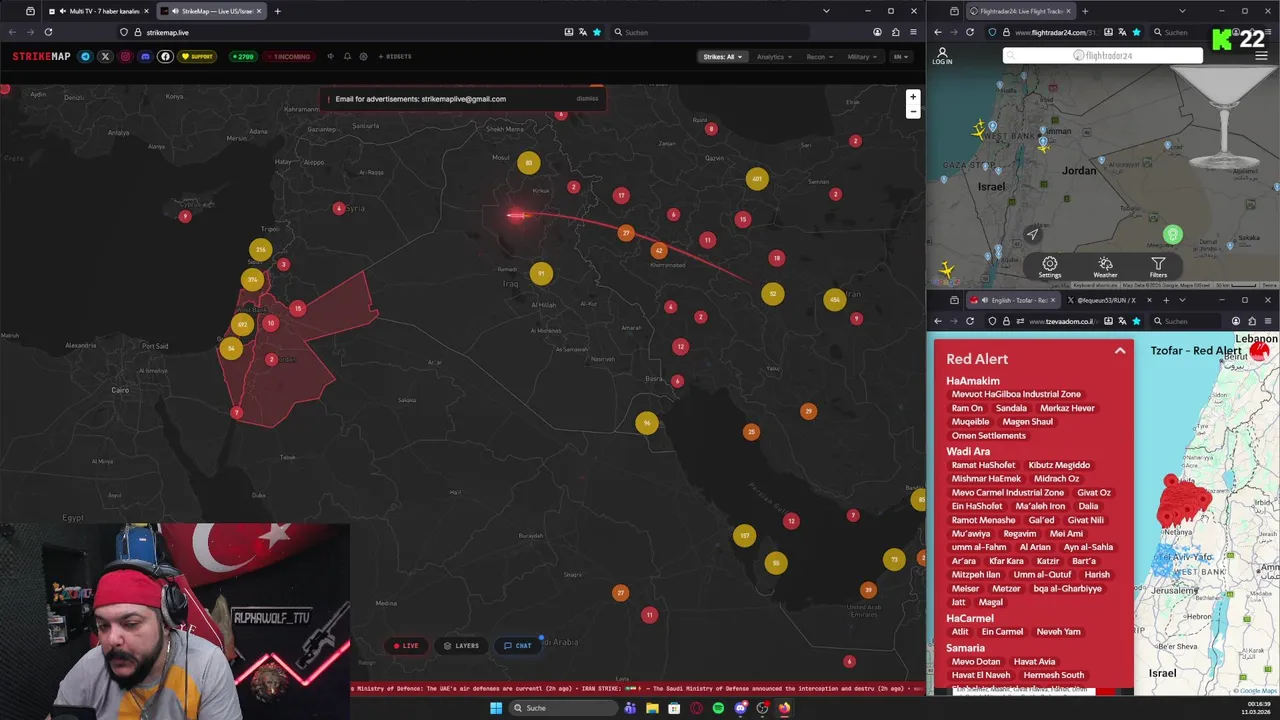Open the EN language dropdown
Viewport: 1280px width, 720px height.
(x=900, y=57)
